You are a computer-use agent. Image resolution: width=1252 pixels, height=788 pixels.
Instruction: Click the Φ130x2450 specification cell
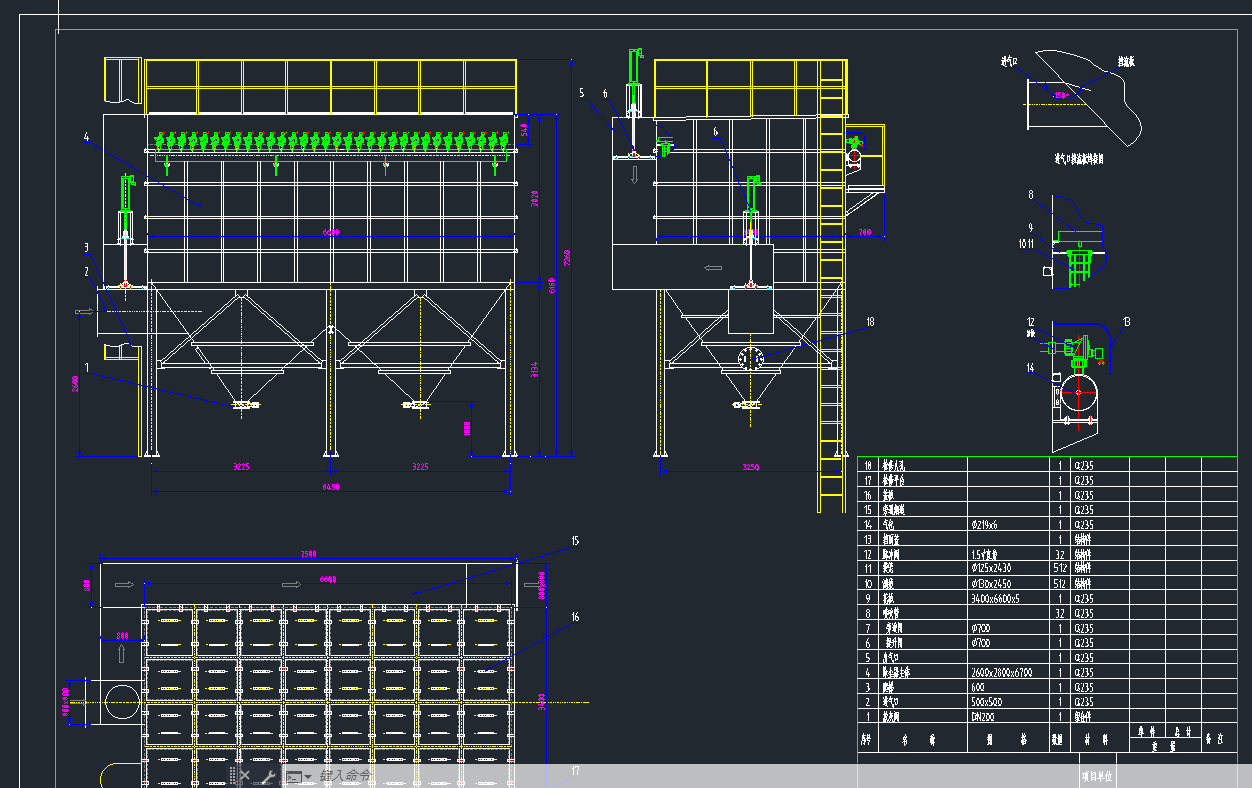tap(1008, 583)
